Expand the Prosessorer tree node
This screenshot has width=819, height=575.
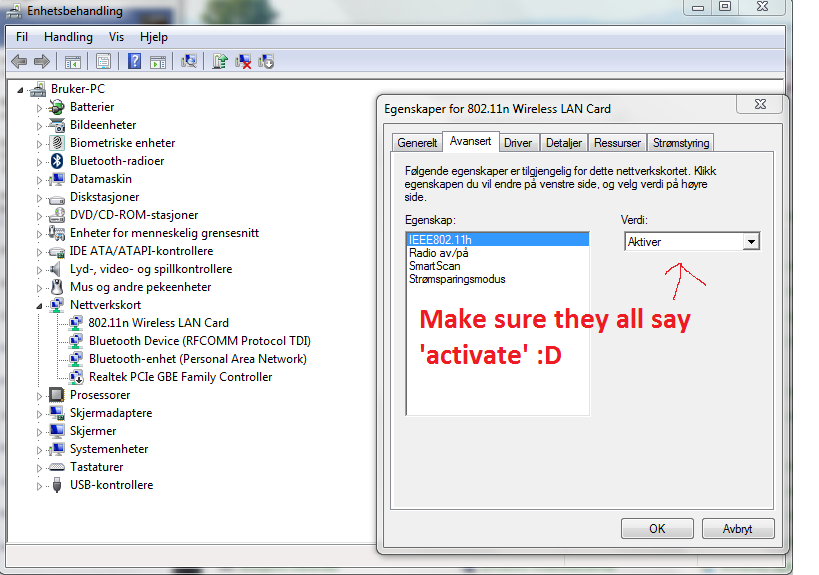pos(39,396)
